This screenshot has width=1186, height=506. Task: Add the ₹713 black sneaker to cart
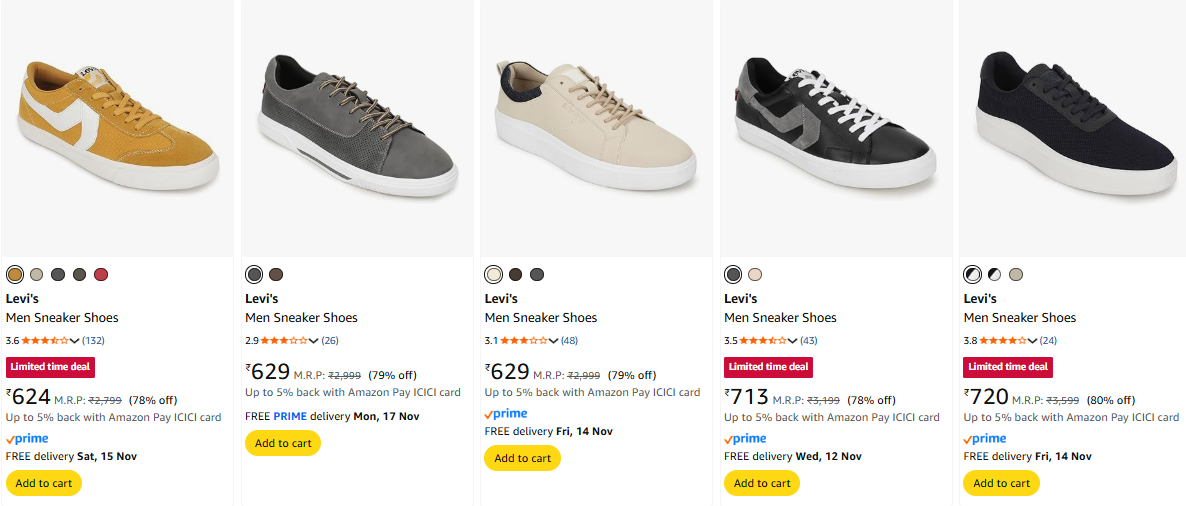(762, 483)
